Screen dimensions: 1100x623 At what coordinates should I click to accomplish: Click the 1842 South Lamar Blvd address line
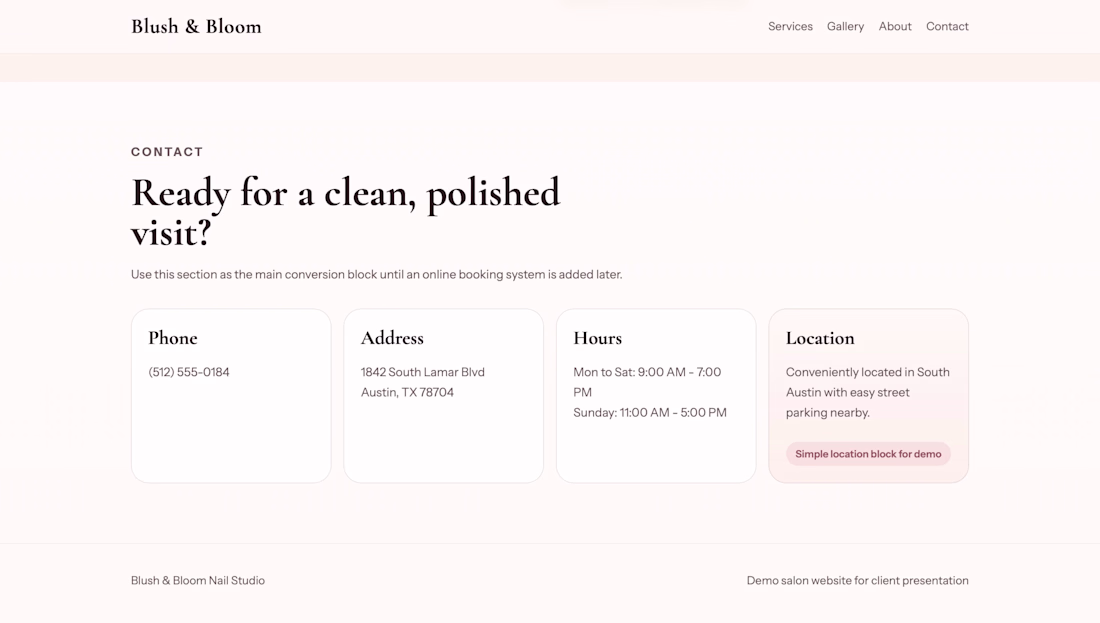[423, 372]
